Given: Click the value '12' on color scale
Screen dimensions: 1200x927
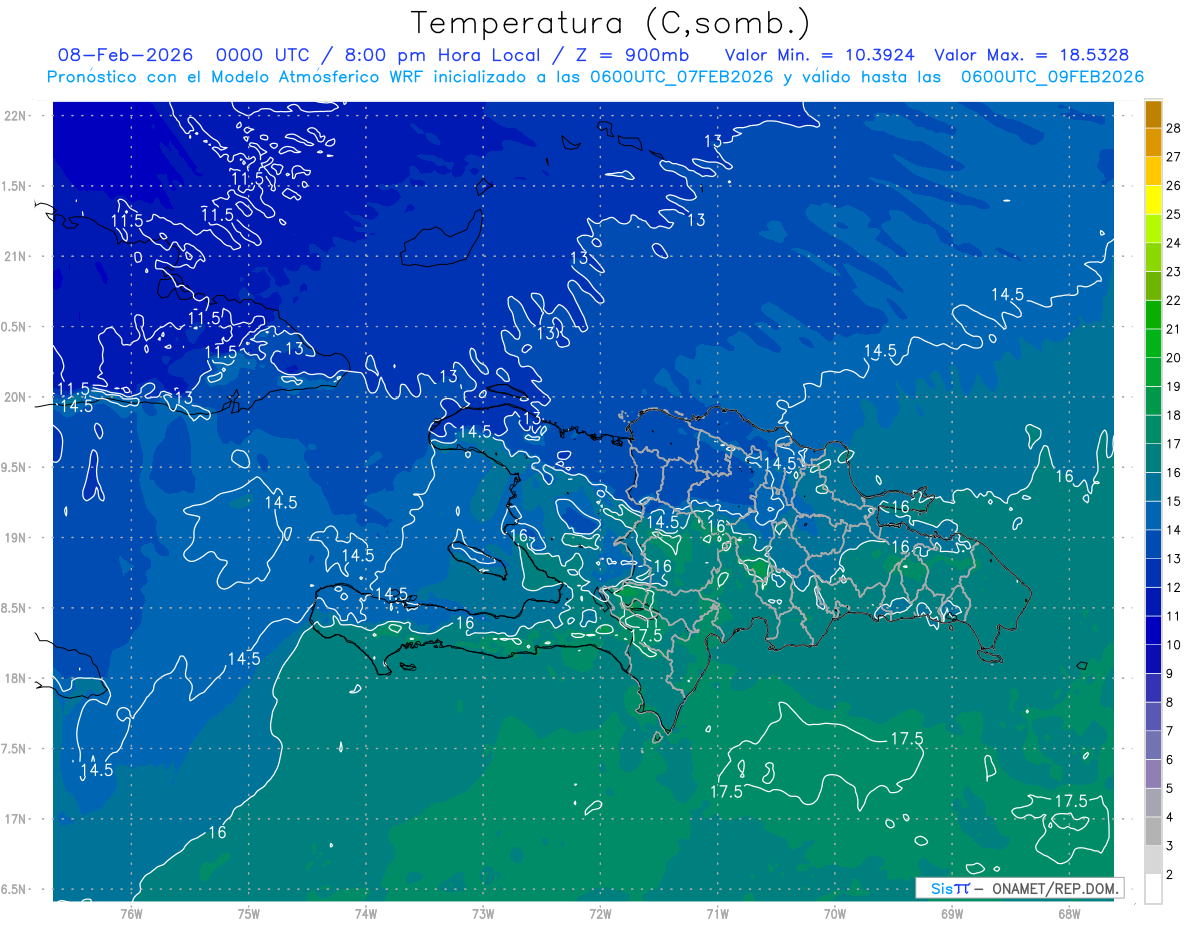Looking at the screenshot, I should [x=1174, y=587].
